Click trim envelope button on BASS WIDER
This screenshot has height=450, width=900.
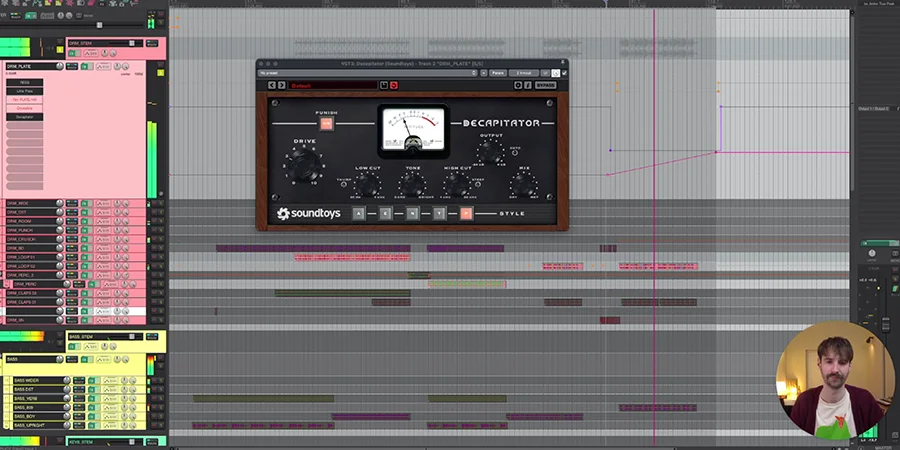point(110,381)
